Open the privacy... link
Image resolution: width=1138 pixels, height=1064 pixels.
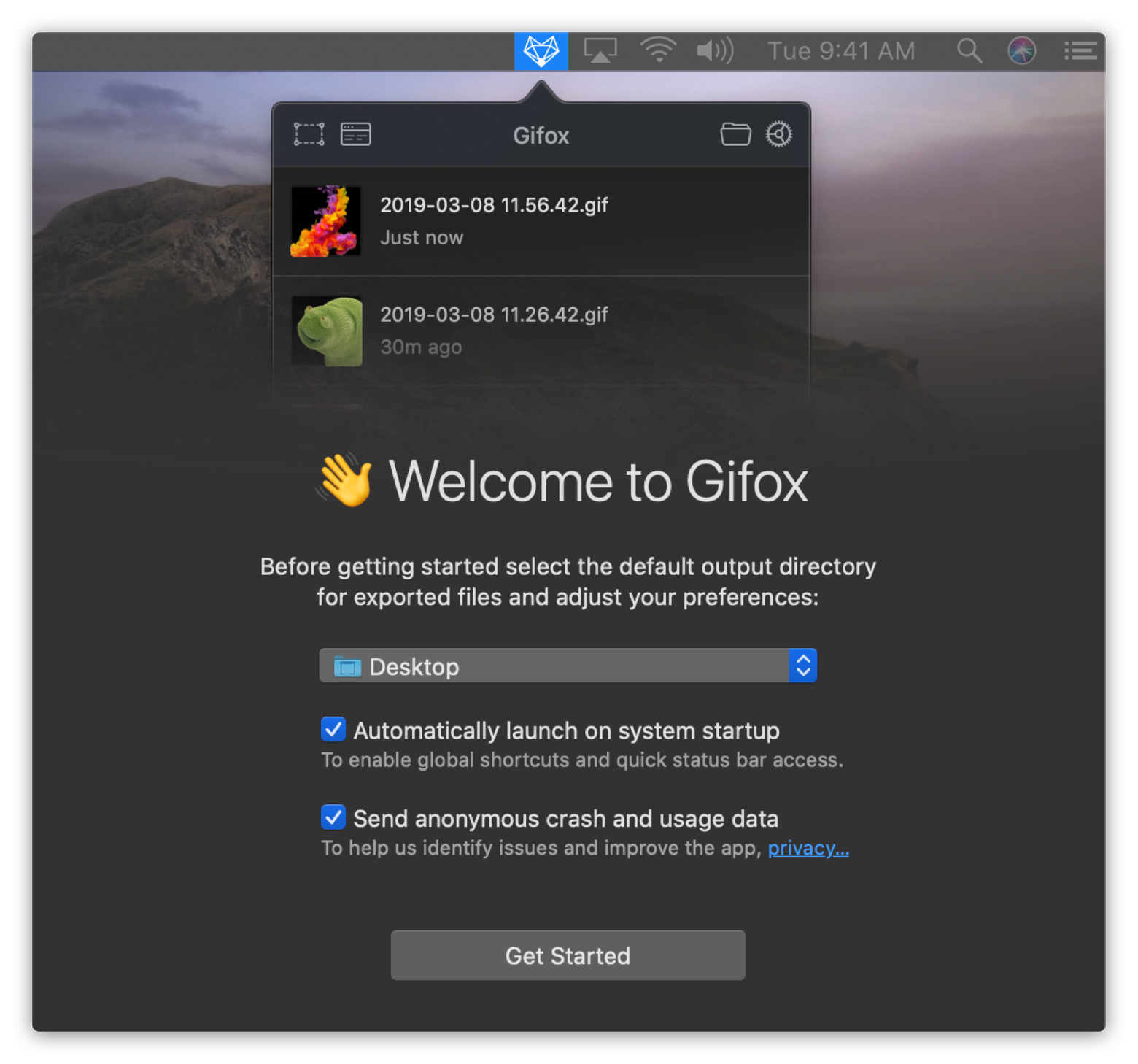[808, 848]
